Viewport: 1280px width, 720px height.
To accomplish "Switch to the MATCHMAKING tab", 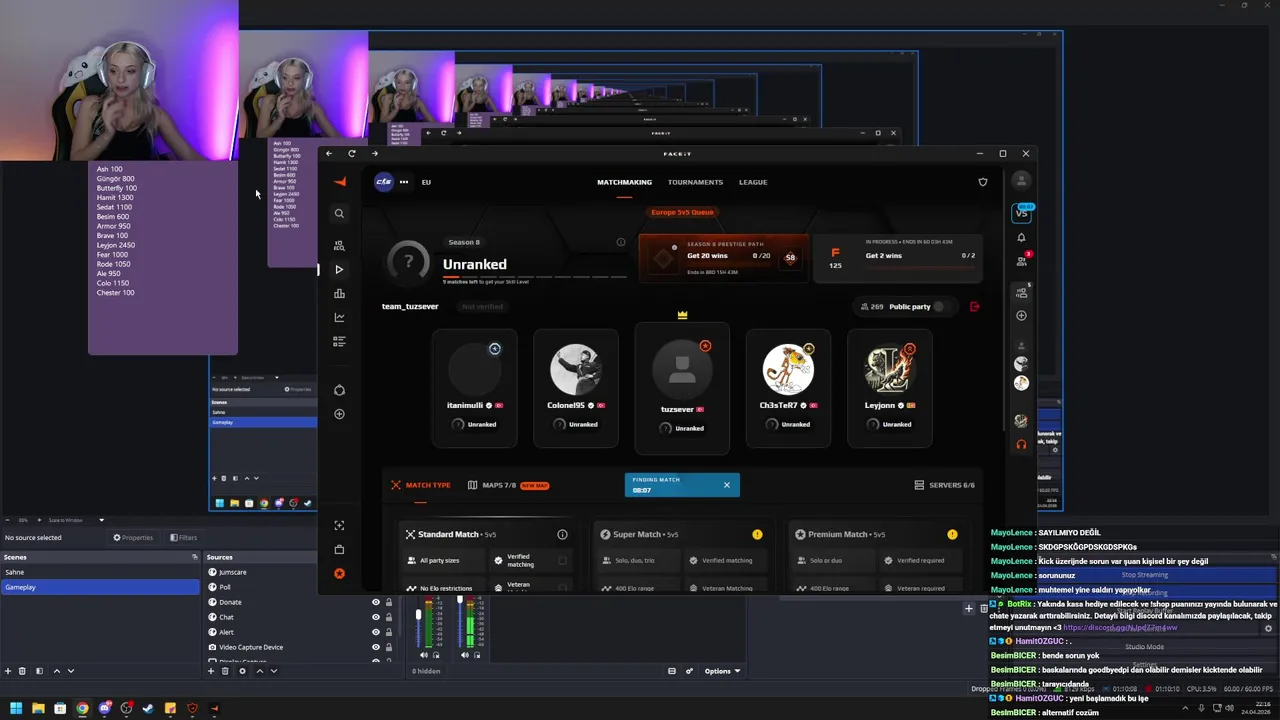I will [x=624, y=182].
